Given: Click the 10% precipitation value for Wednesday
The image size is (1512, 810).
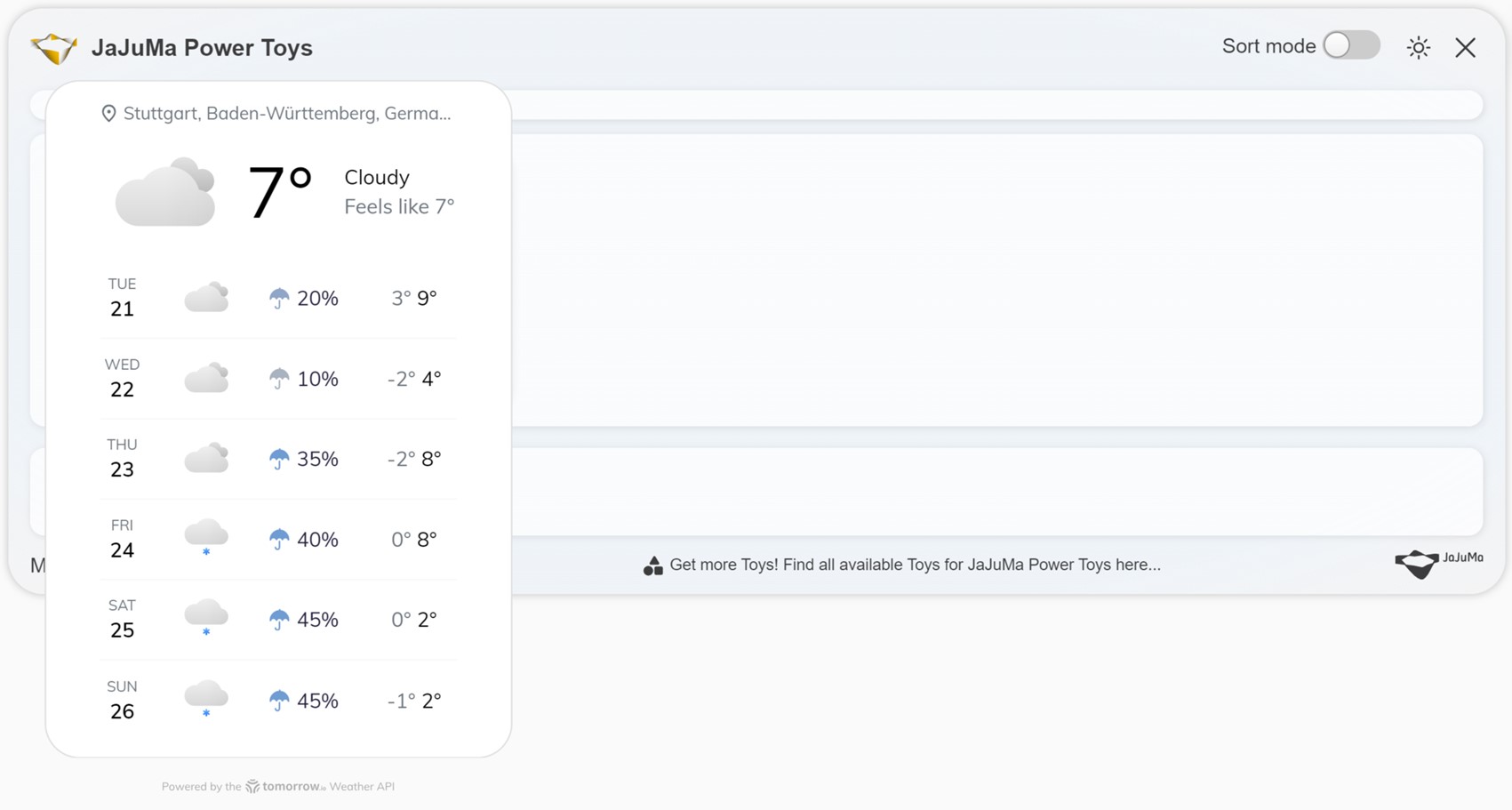Looking at the screenshot, I should tap(317, 379).
